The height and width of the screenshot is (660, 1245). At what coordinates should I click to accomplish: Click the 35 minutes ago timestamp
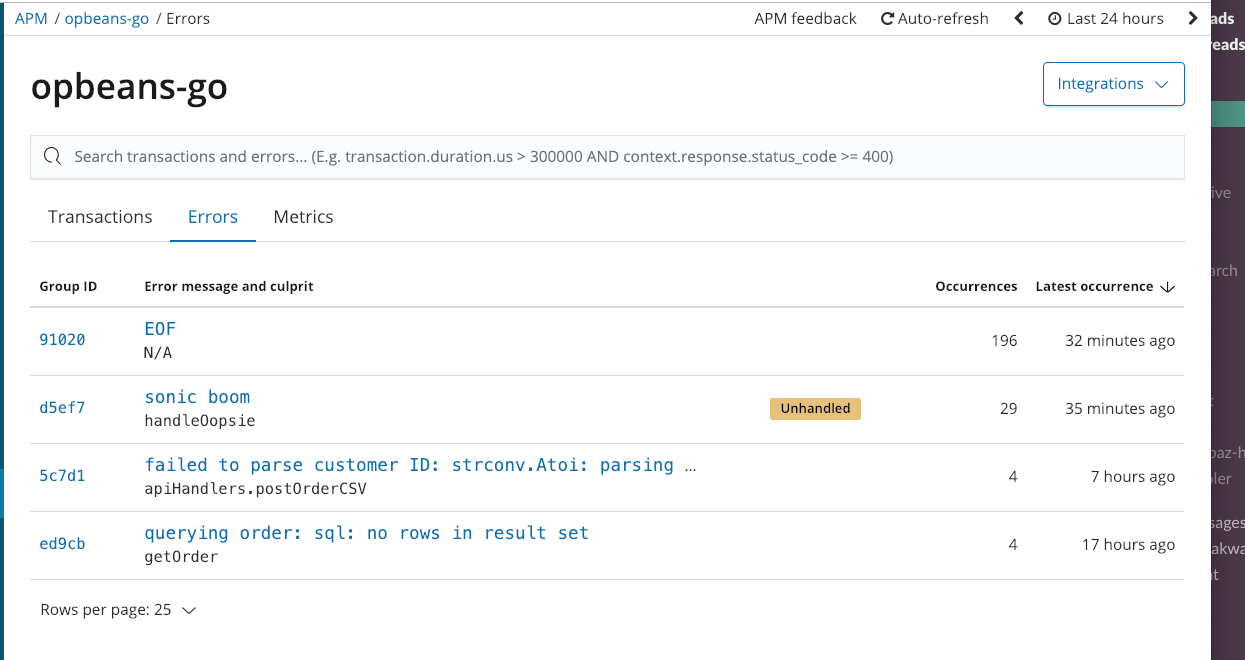click(1120, 408)
